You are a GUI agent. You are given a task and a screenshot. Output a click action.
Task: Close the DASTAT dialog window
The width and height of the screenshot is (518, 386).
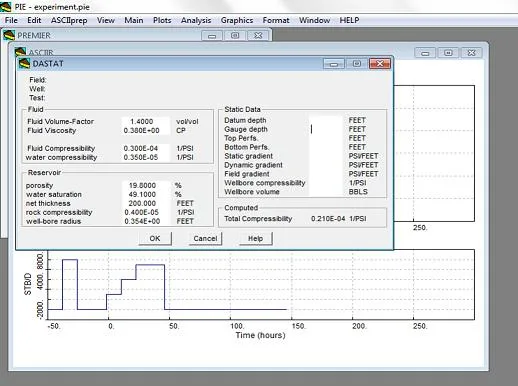380,63
